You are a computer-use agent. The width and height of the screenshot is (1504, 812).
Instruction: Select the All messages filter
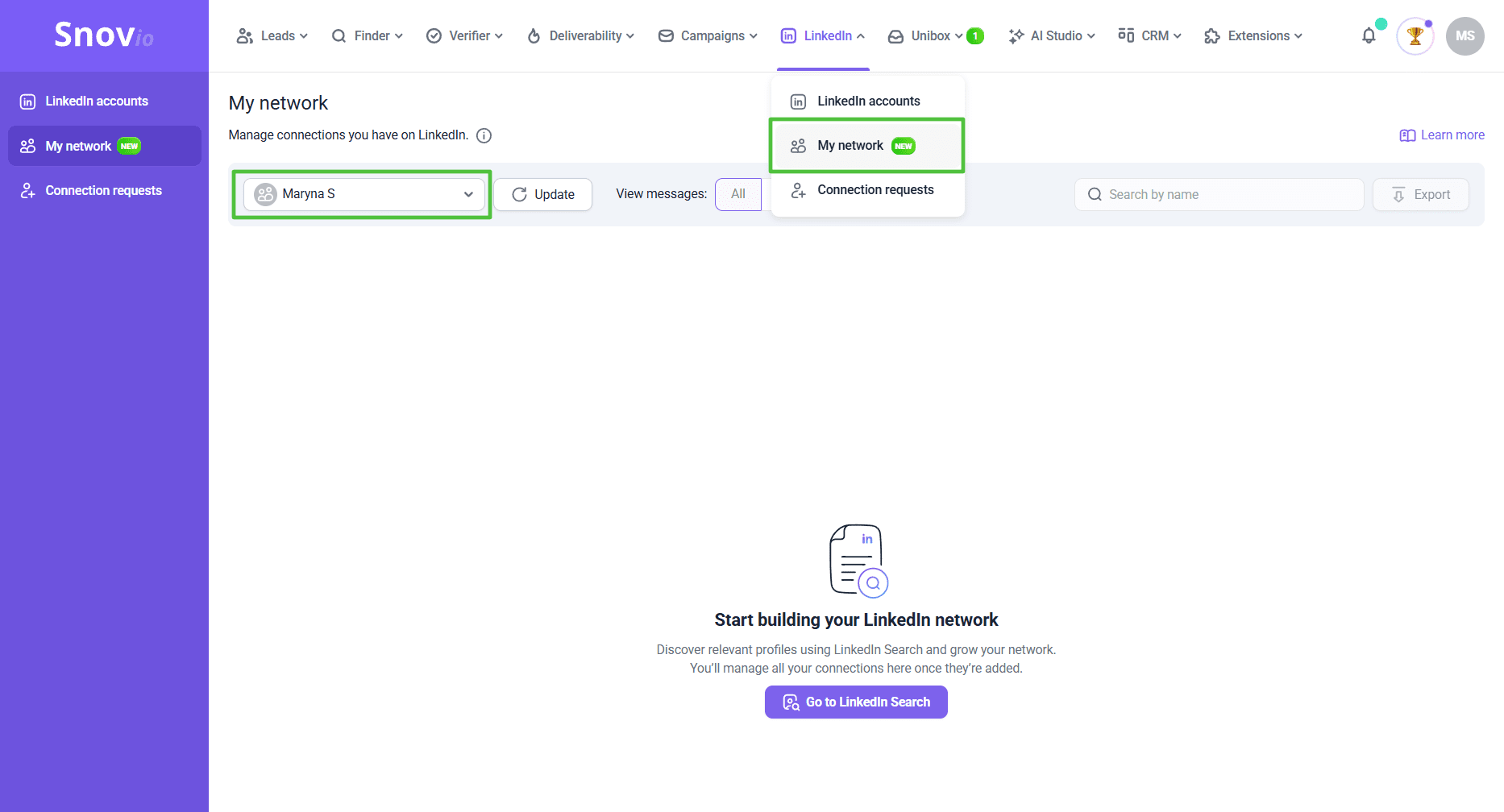pyautogui.click(x=738, y=194)
